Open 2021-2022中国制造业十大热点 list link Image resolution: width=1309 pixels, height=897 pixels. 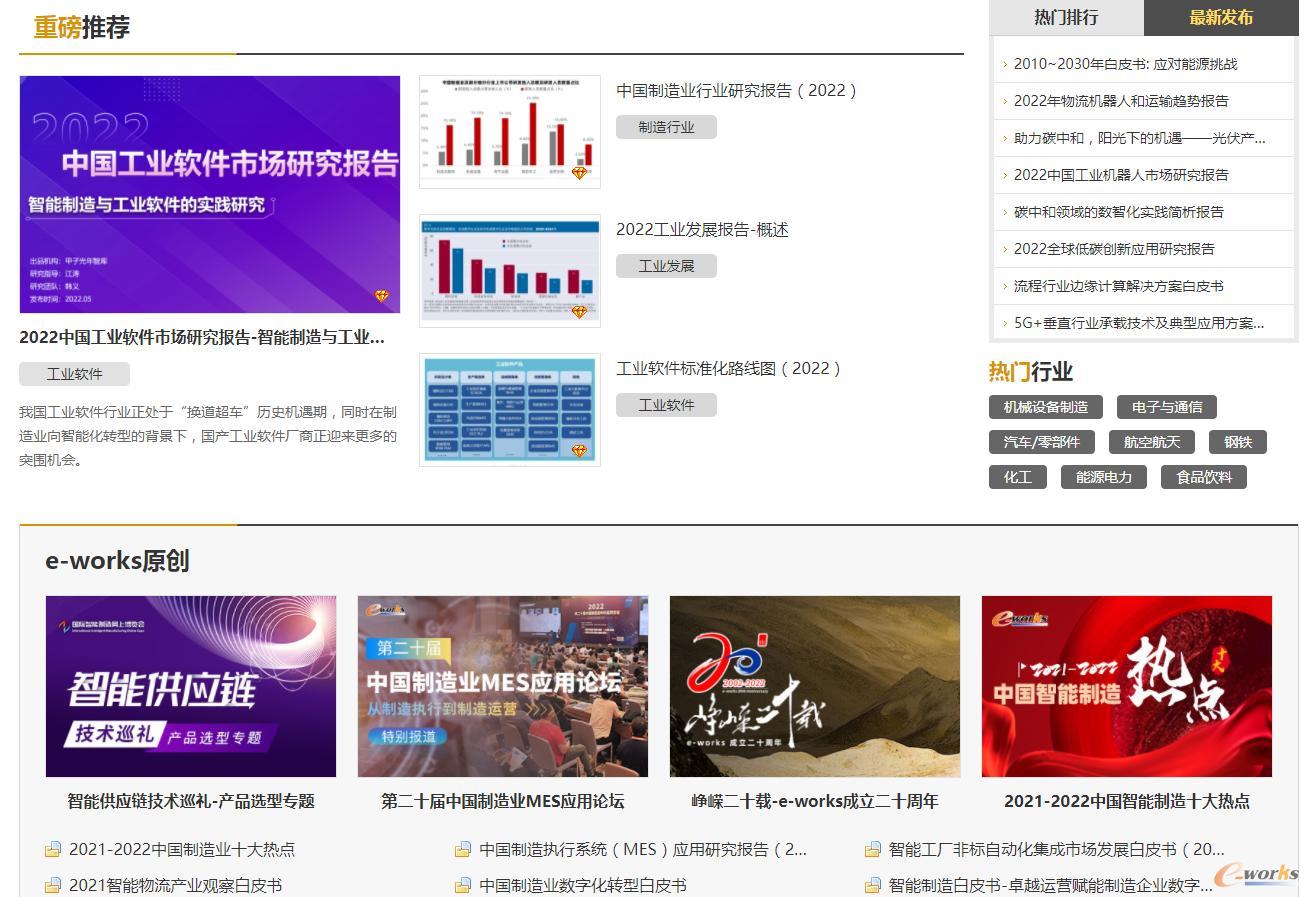pyautogui.click(x=182, y=850)
